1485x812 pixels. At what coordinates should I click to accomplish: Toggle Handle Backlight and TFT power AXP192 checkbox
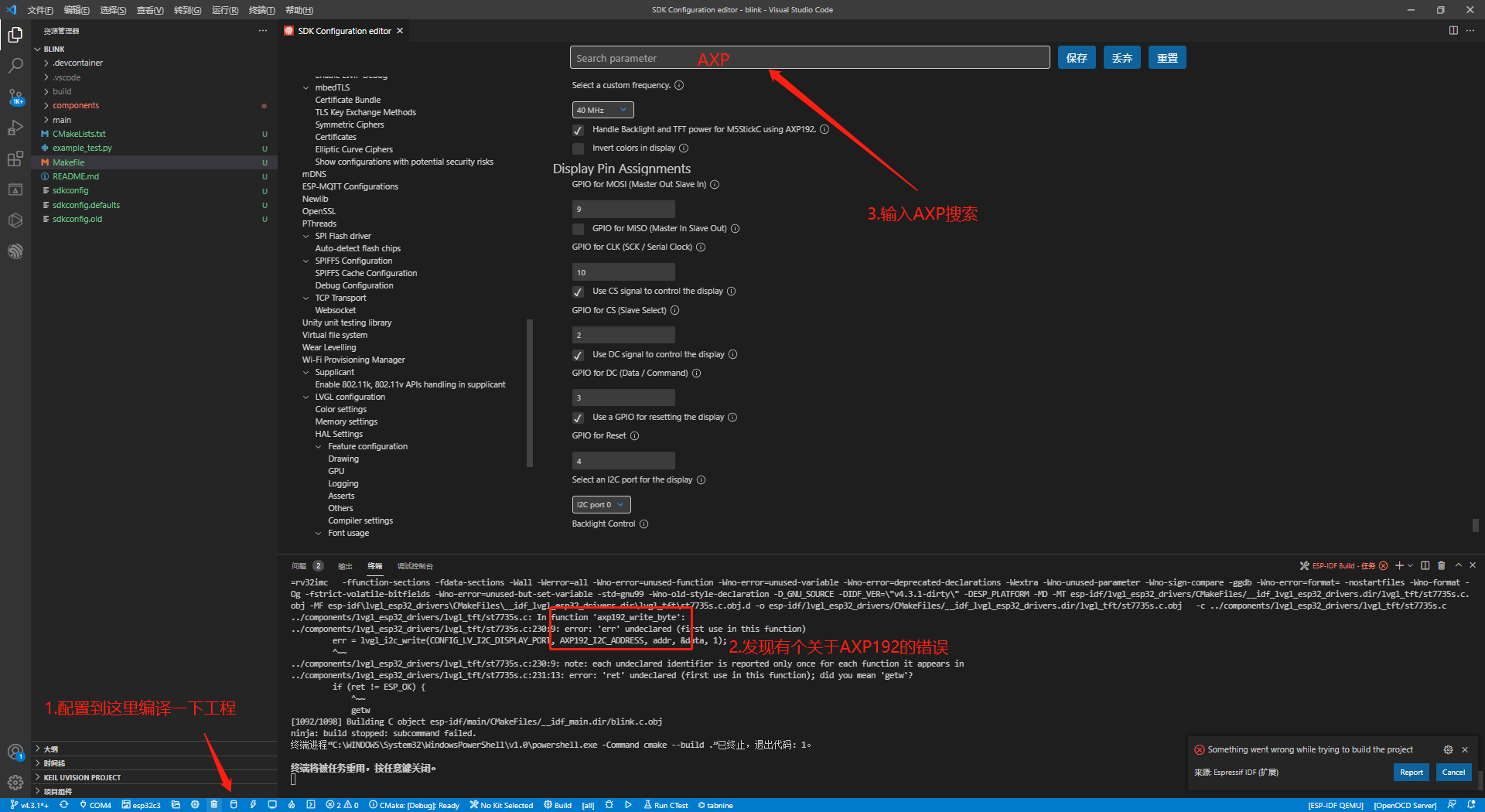(x=578, y=130)
